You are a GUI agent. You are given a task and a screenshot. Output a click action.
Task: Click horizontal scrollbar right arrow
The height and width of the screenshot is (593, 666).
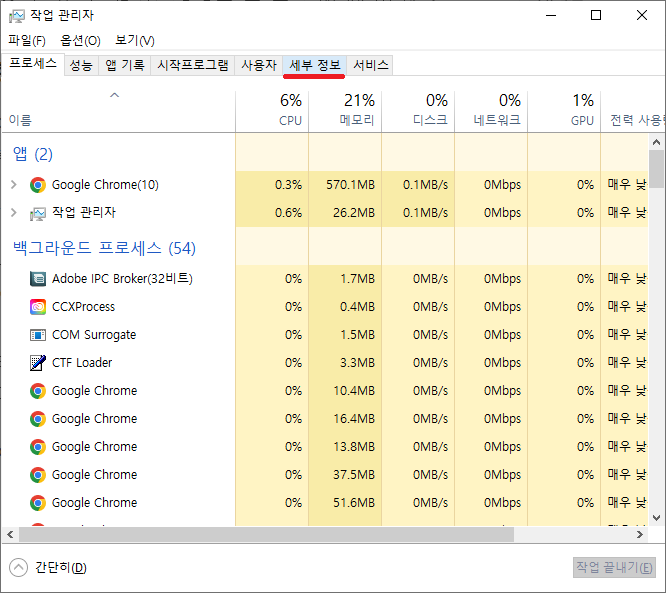click(x=640, y=534)
